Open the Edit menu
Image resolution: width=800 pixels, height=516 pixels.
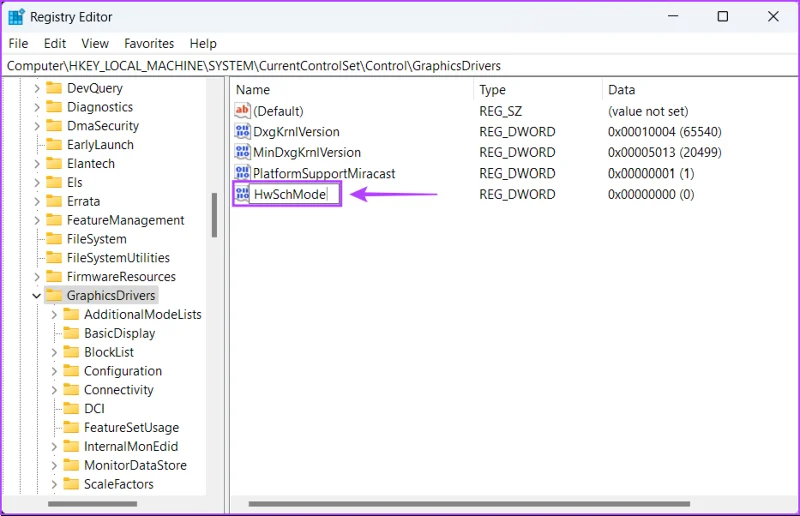[55, 43]
